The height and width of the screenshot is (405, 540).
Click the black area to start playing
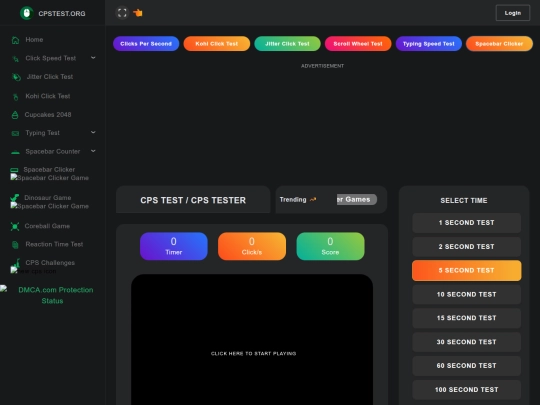[x=252, y=340]
